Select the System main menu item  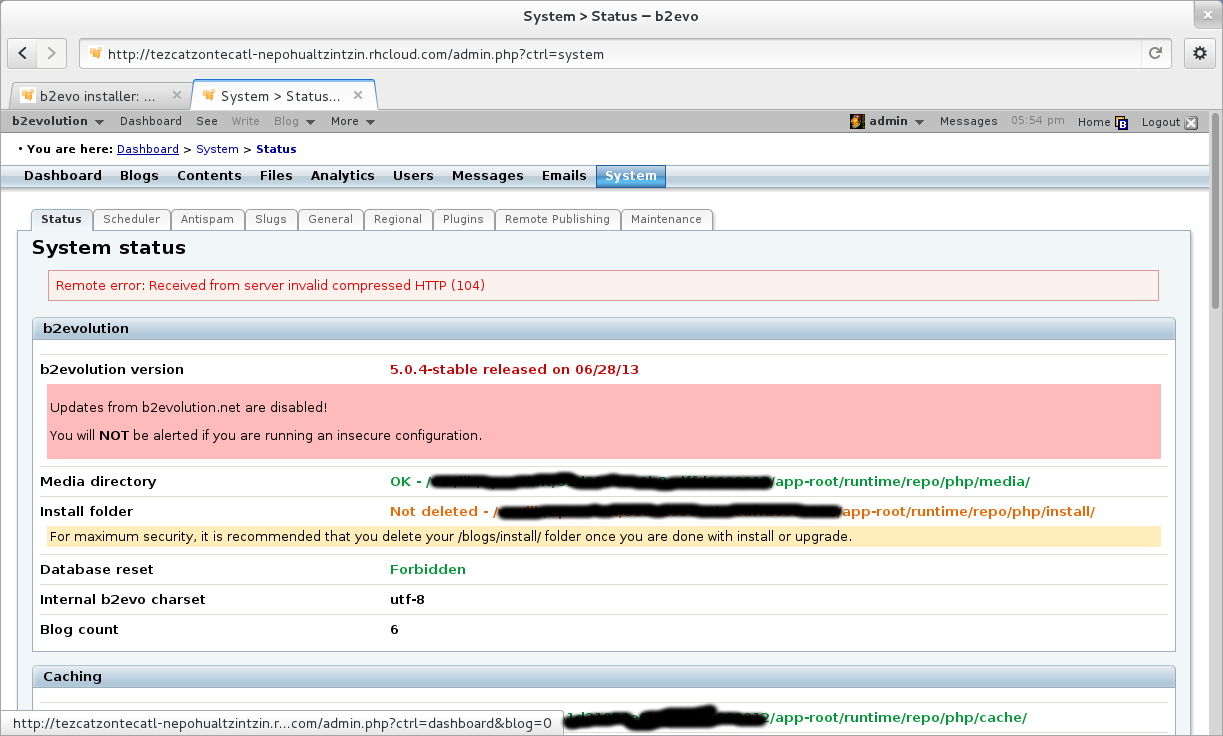(631, 176)
